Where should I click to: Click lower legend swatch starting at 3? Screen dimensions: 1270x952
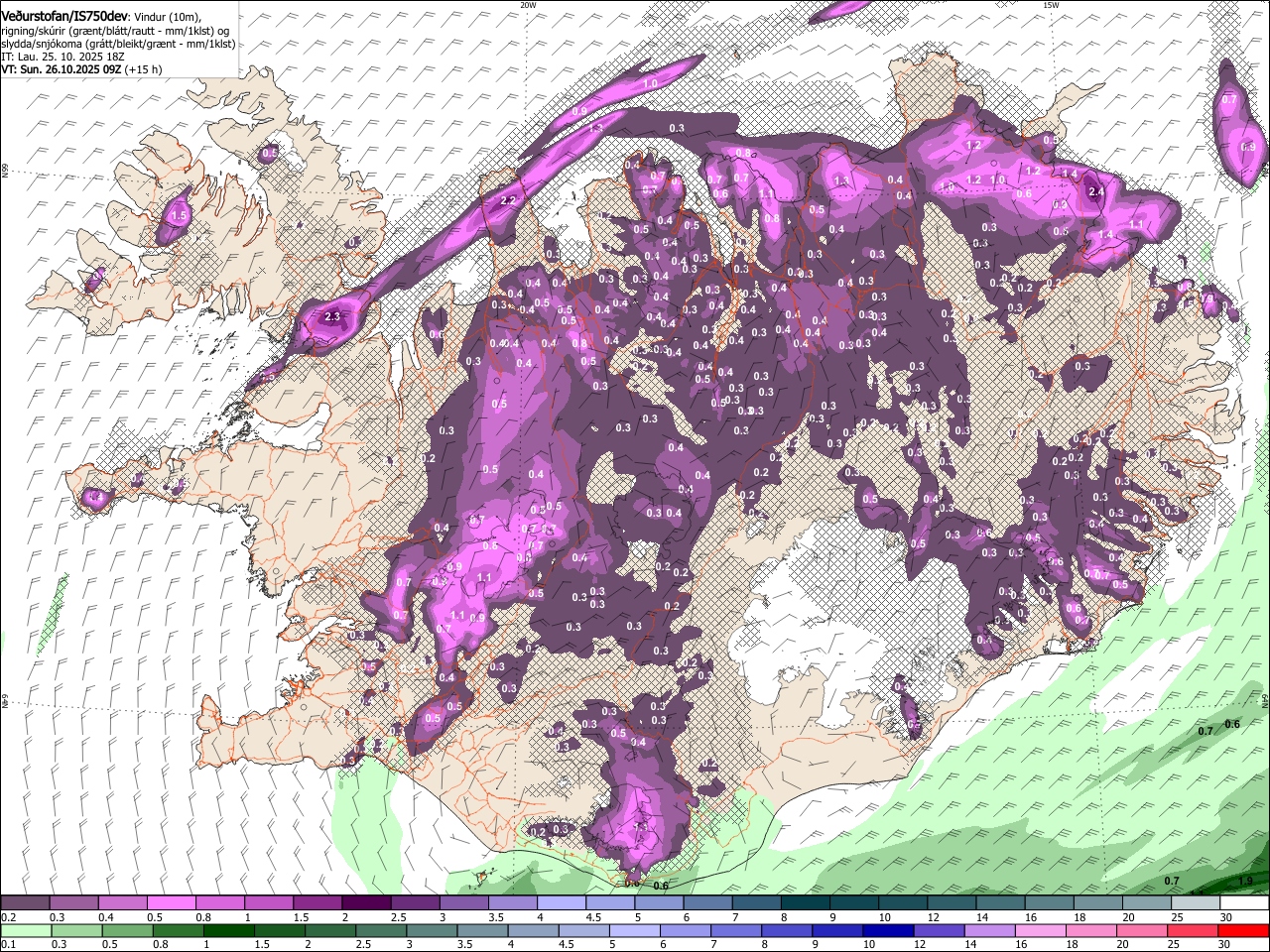(433, 930)
